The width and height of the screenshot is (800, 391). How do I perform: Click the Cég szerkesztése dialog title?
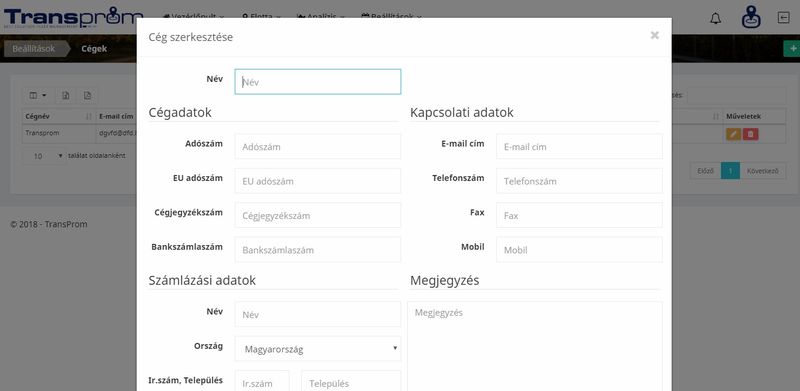pyautogui.click(x=191, y=37)
